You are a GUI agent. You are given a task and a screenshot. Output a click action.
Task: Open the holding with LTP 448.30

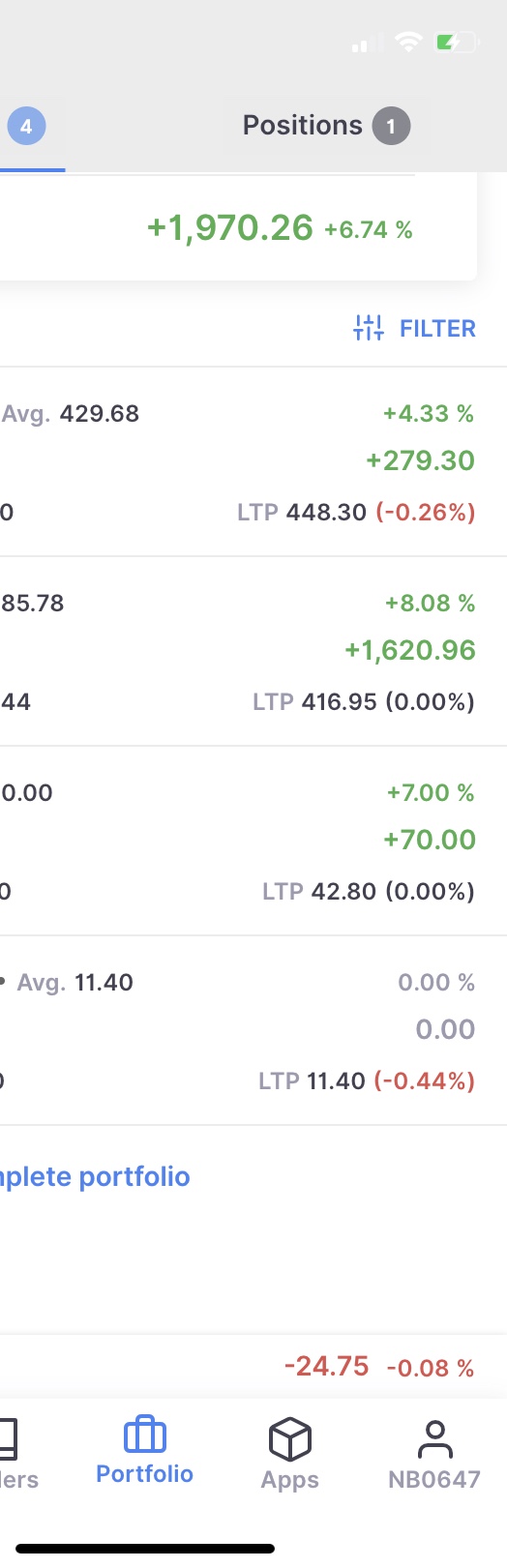pos(253,461)
